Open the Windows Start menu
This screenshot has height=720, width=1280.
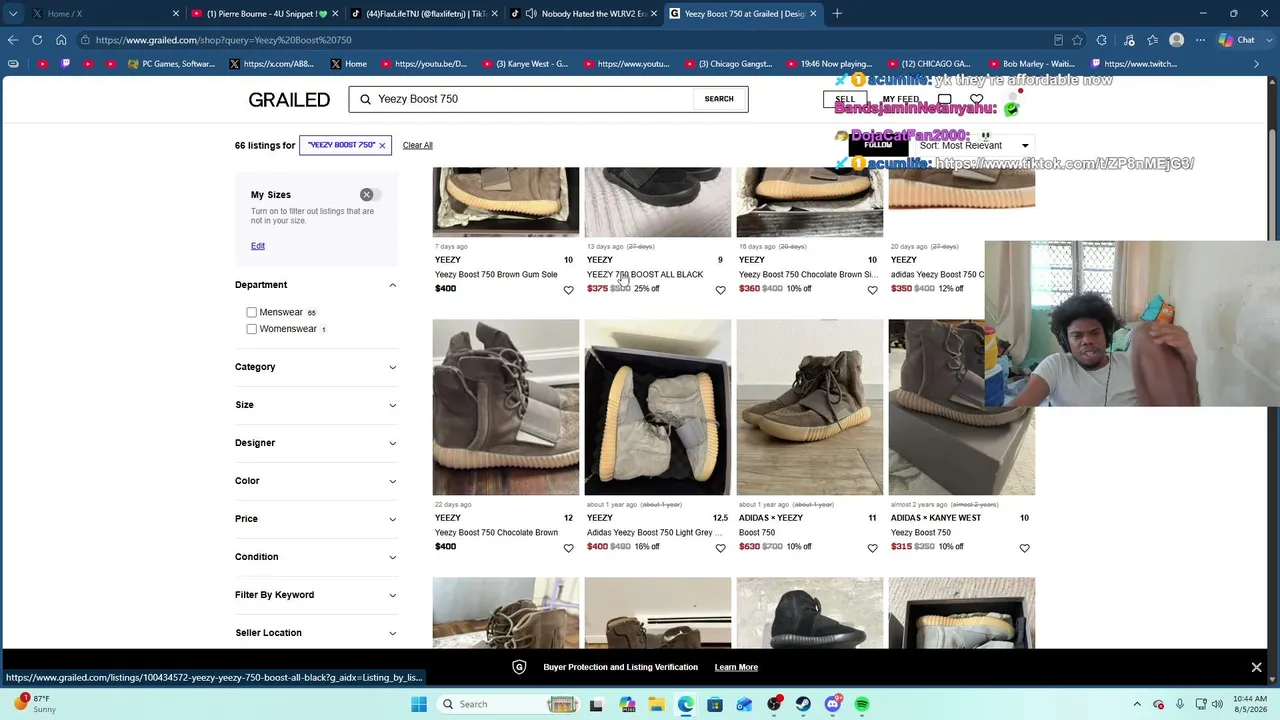tap(419, 704)
